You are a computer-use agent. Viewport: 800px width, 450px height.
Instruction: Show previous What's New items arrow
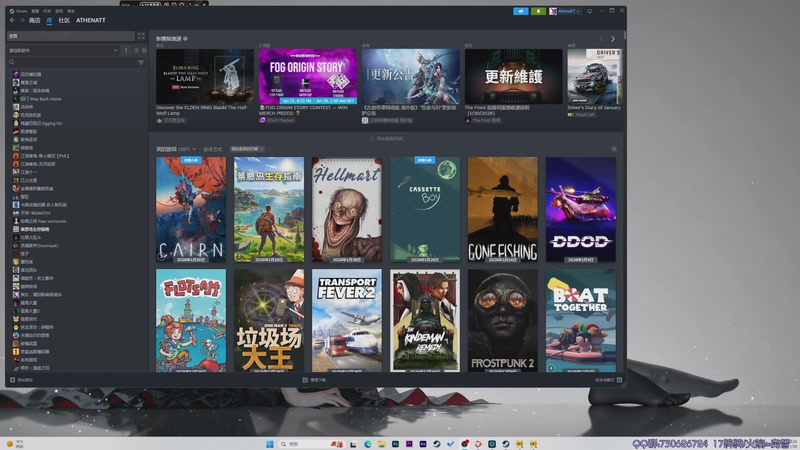(x=602, y=39)
